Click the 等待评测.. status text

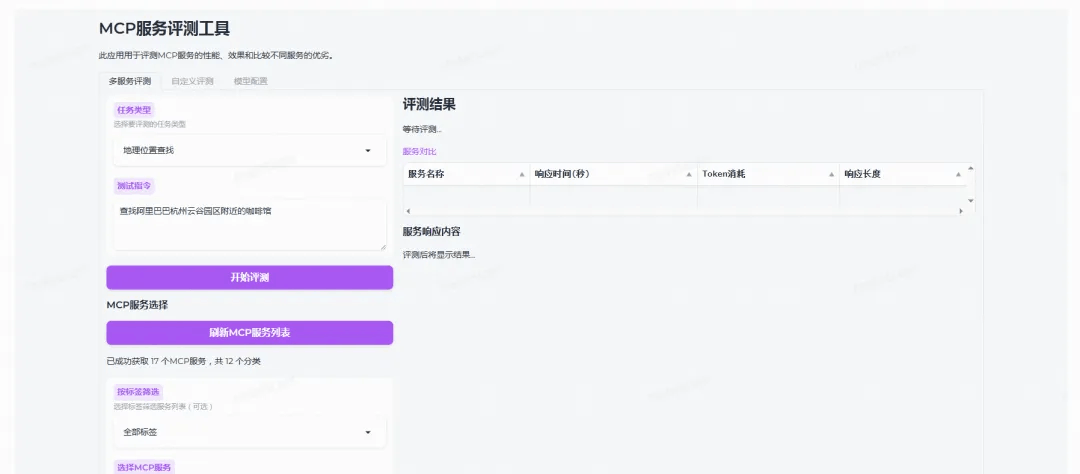(x=422, y=130)
